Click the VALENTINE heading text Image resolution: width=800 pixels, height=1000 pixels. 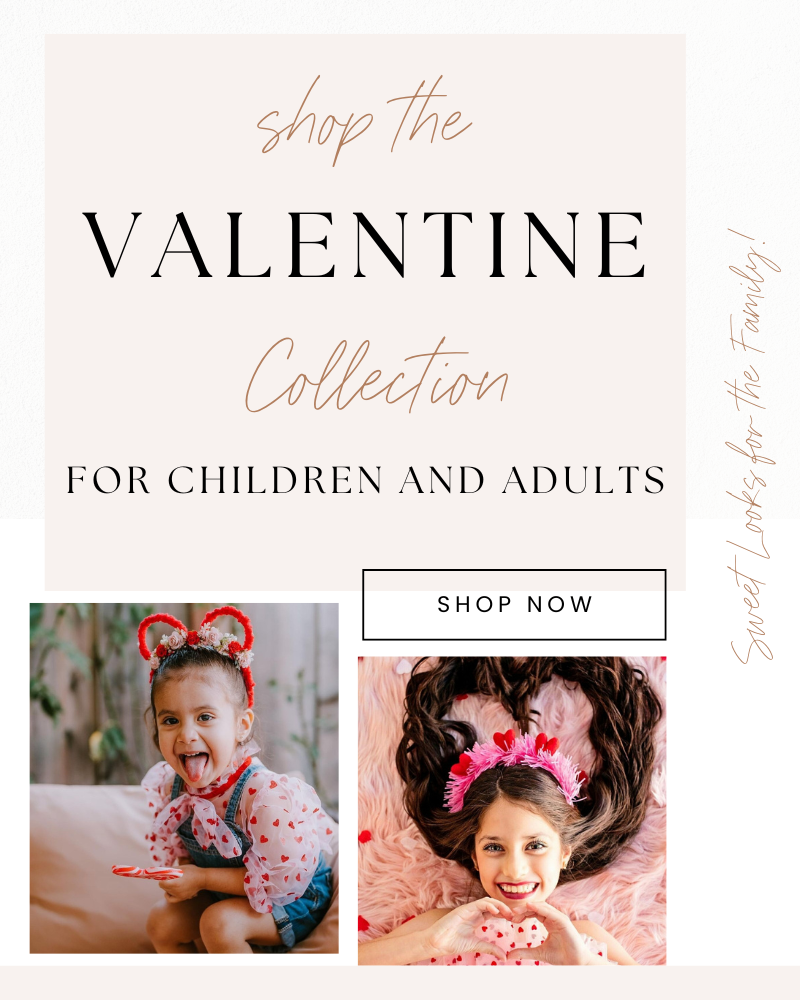(366, 244)
